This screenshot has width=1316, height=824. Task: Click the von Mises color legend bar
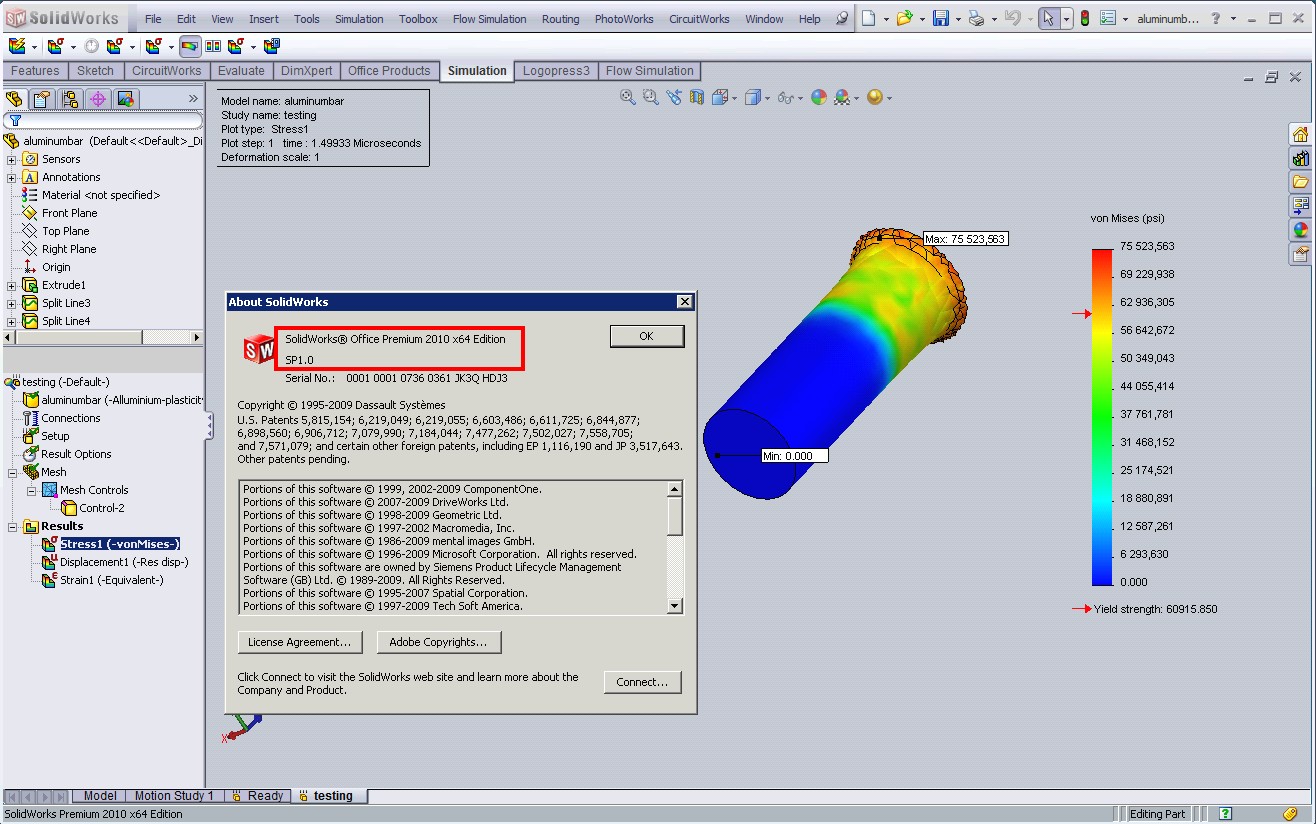click(x=1101, y=410)
